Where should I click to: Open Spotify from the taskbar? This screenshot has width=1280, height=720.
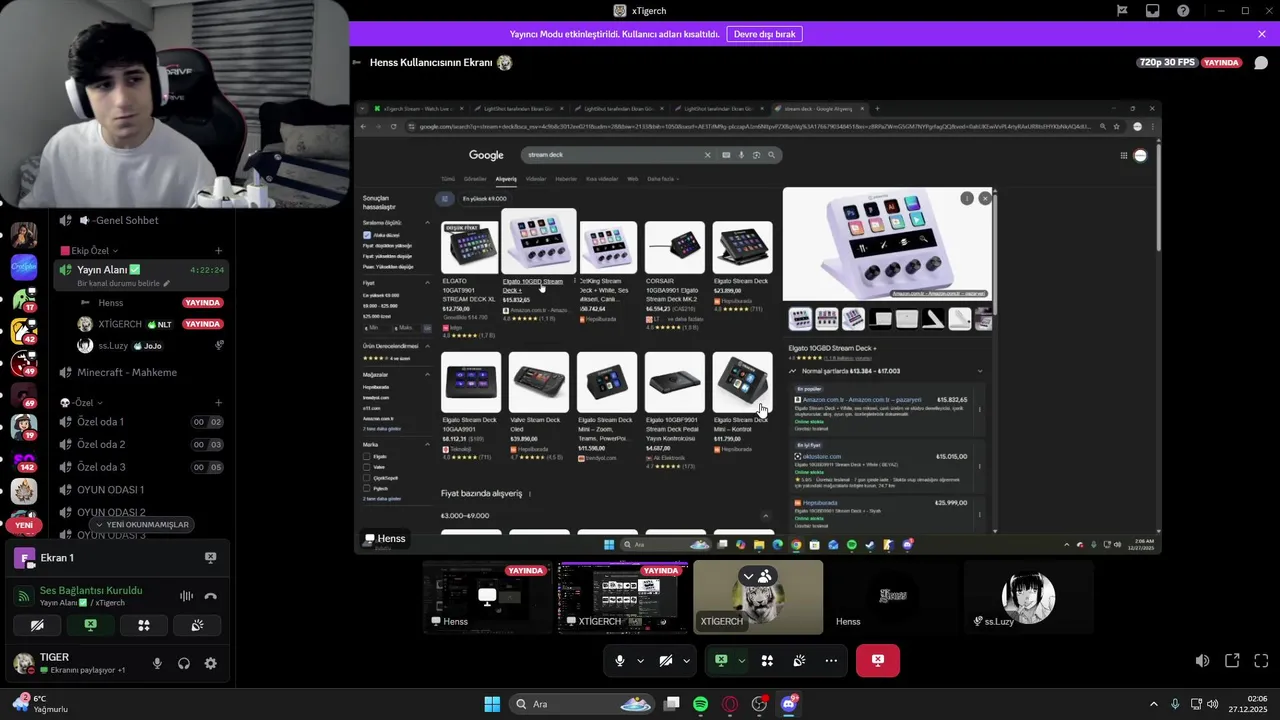[x=700, y=704]
